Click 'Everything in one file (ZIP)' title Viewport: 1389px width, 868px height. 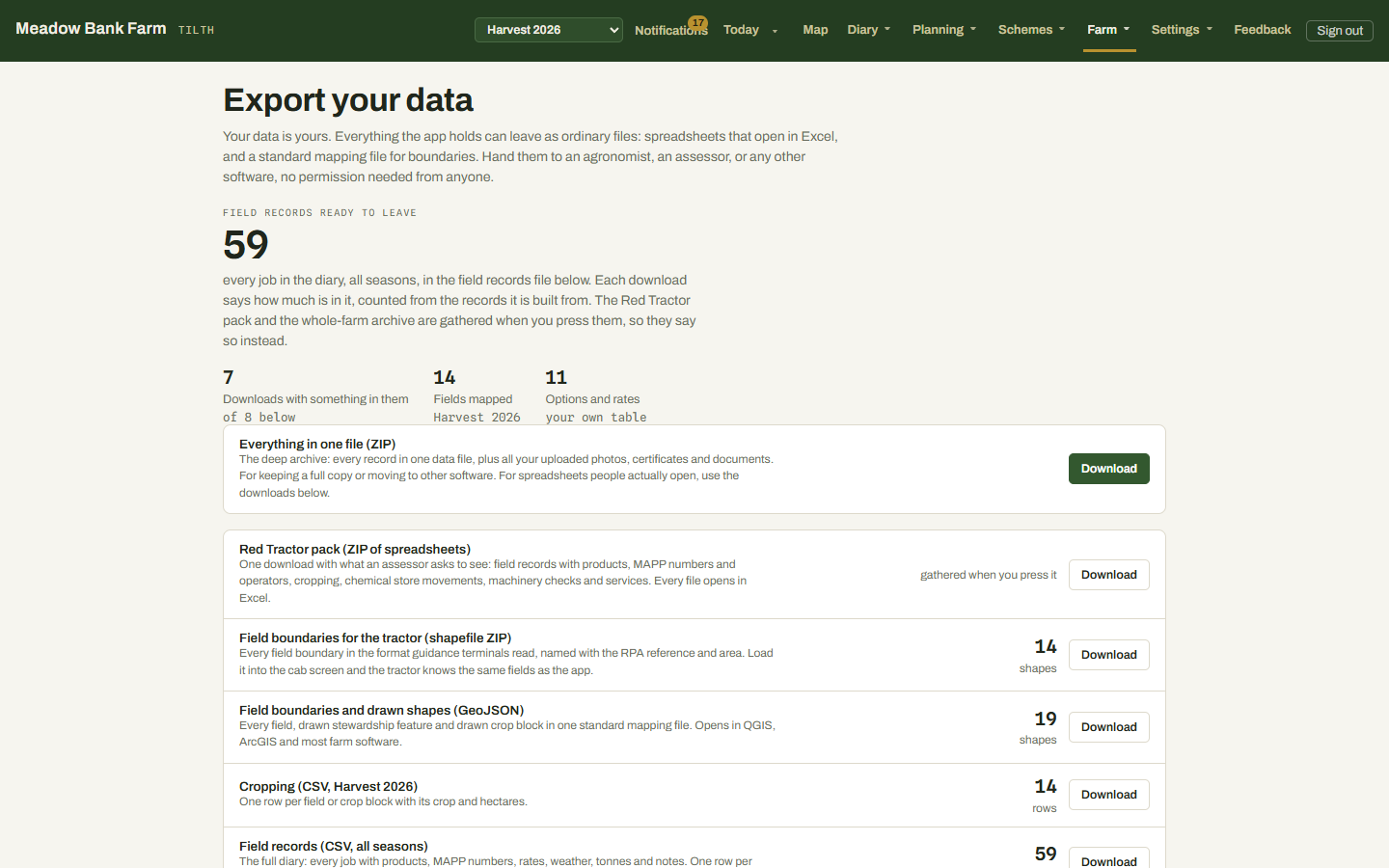(x=317, y=444)
